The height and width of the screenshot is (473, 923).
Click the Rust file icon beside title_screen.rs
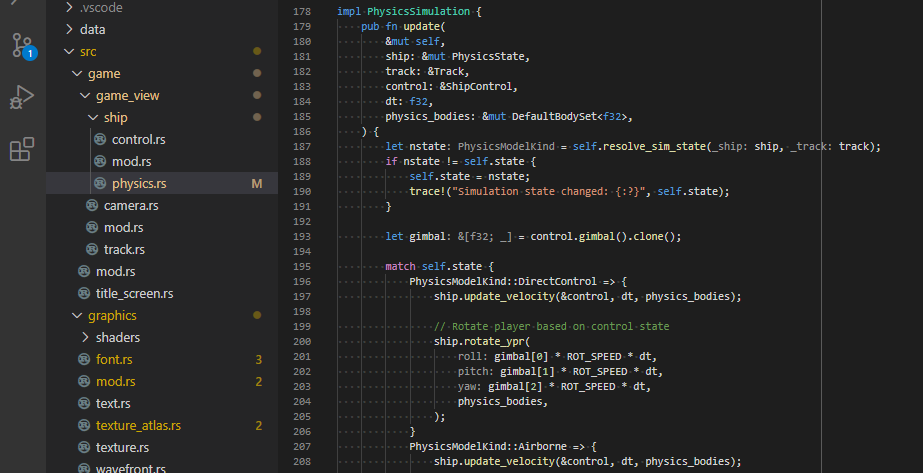(x=84, y=294)
